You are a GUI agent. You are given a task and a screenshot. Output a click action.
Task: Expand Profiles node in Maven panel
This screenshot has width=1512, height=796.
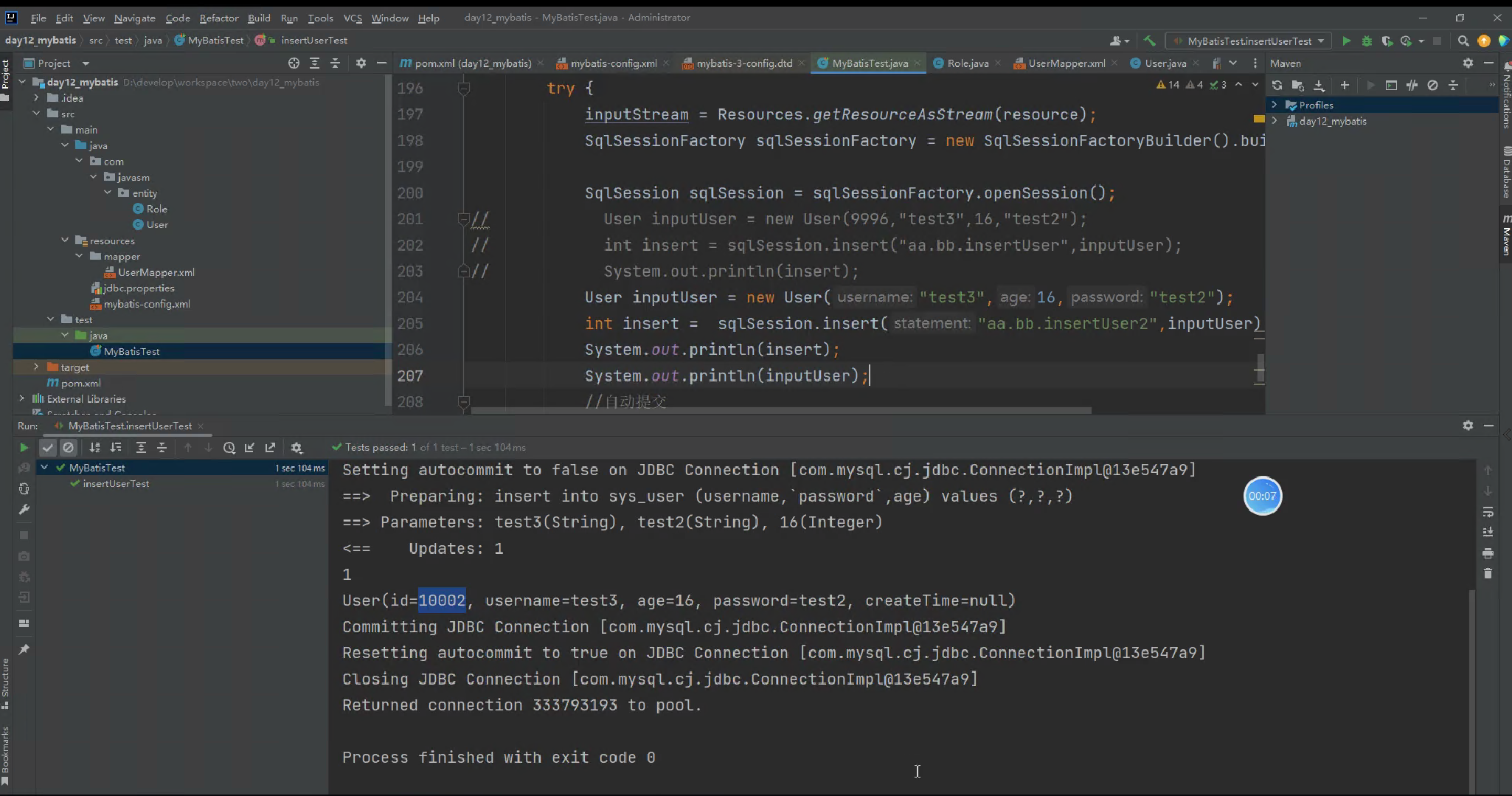[1275, 105]
